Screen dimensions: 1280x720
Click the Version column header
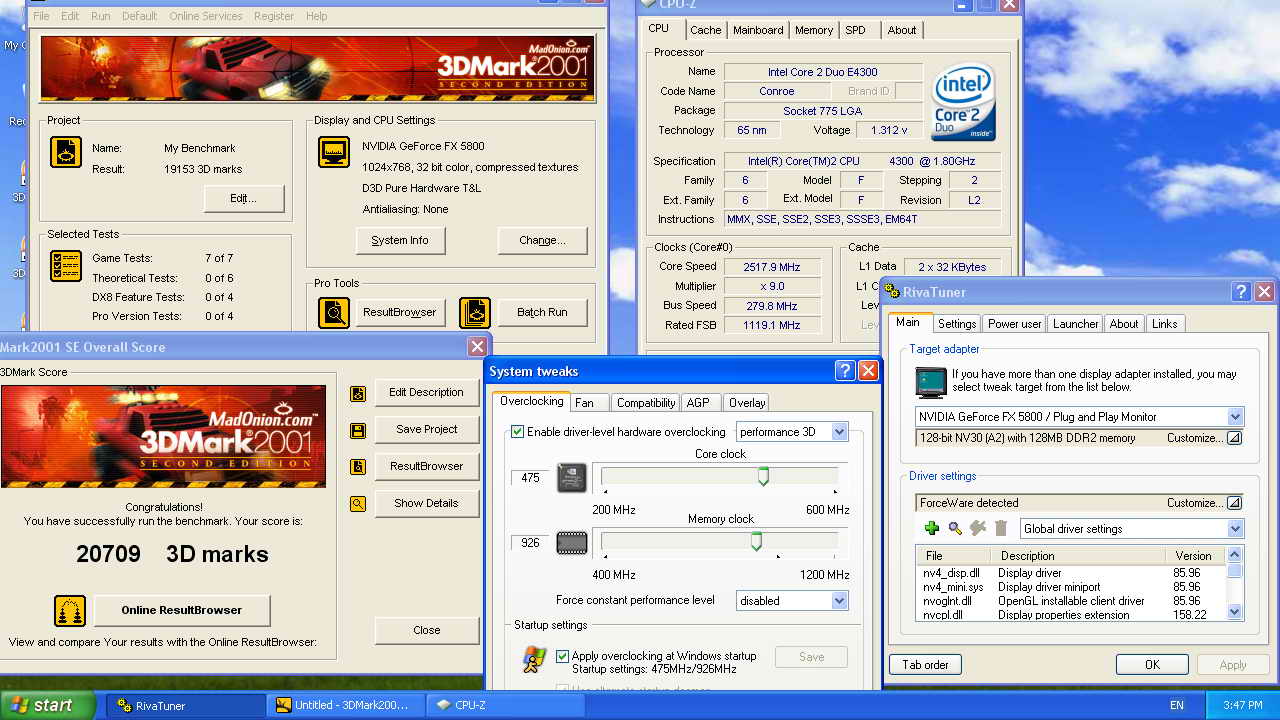1195,556
